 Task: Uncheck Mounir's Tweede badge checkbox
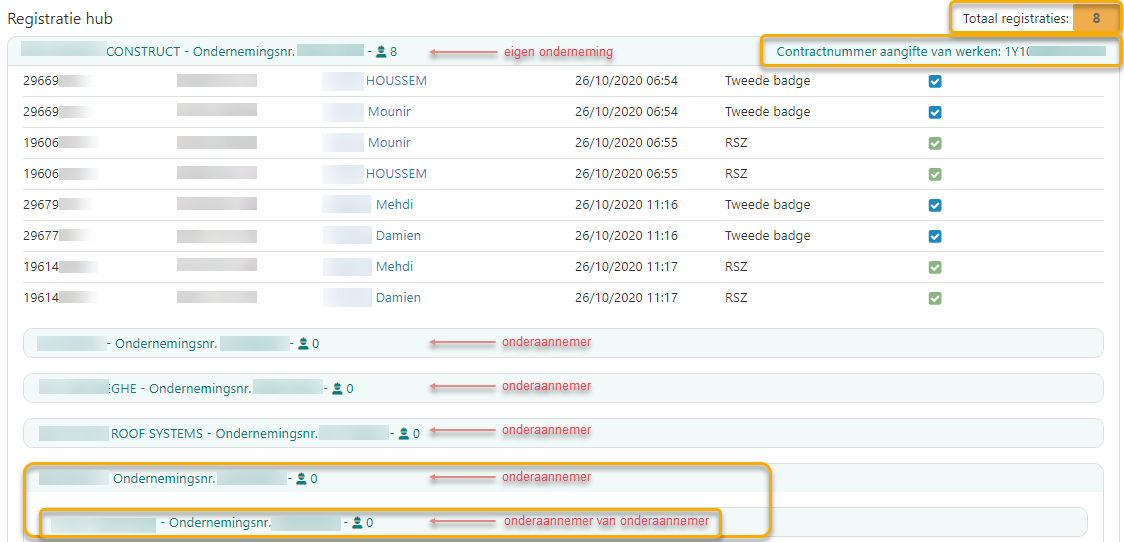(935, 112)
